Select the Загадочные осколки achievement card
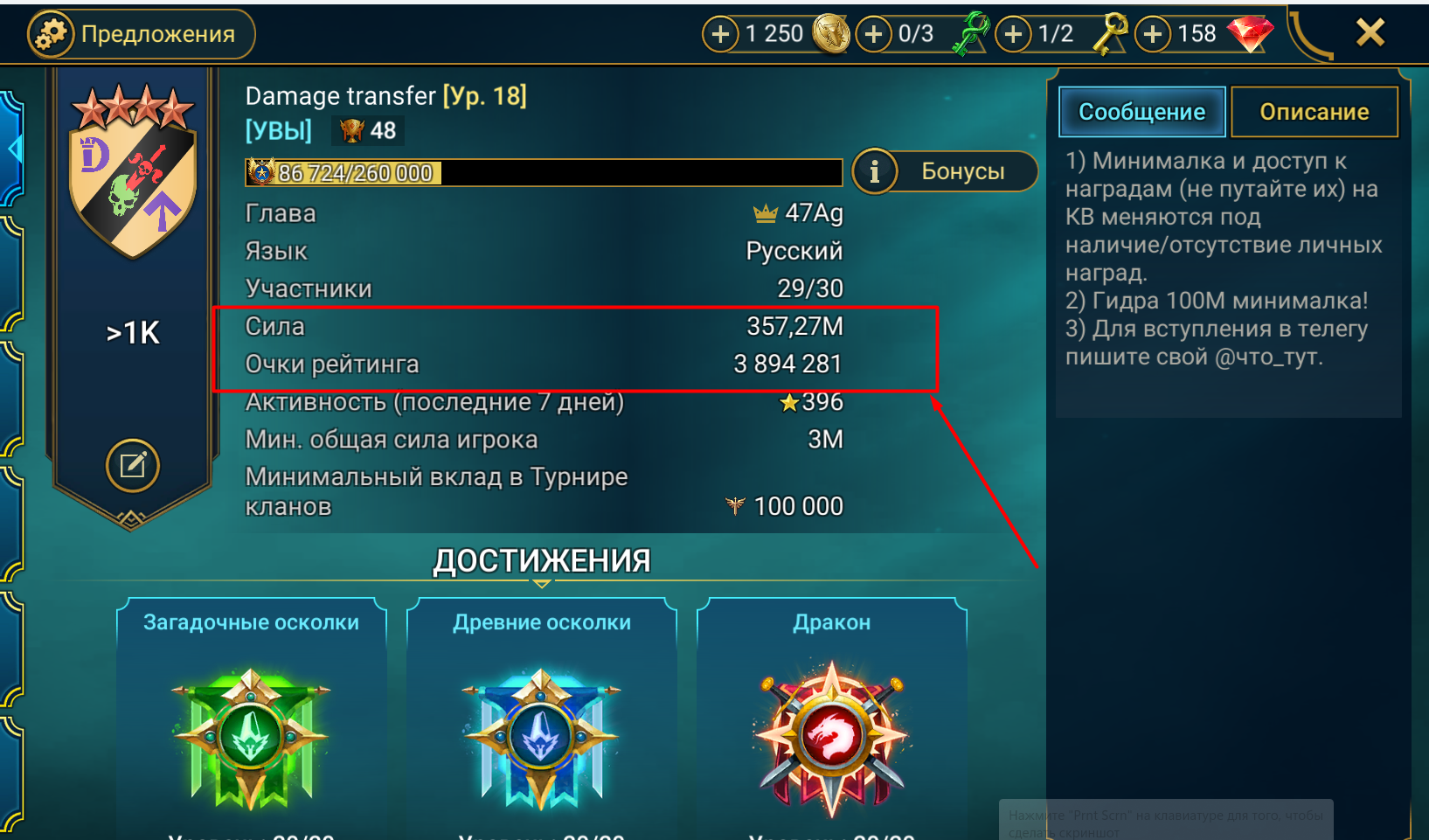The height and width of the screenshot is (840, 1429). pos(251,717)
